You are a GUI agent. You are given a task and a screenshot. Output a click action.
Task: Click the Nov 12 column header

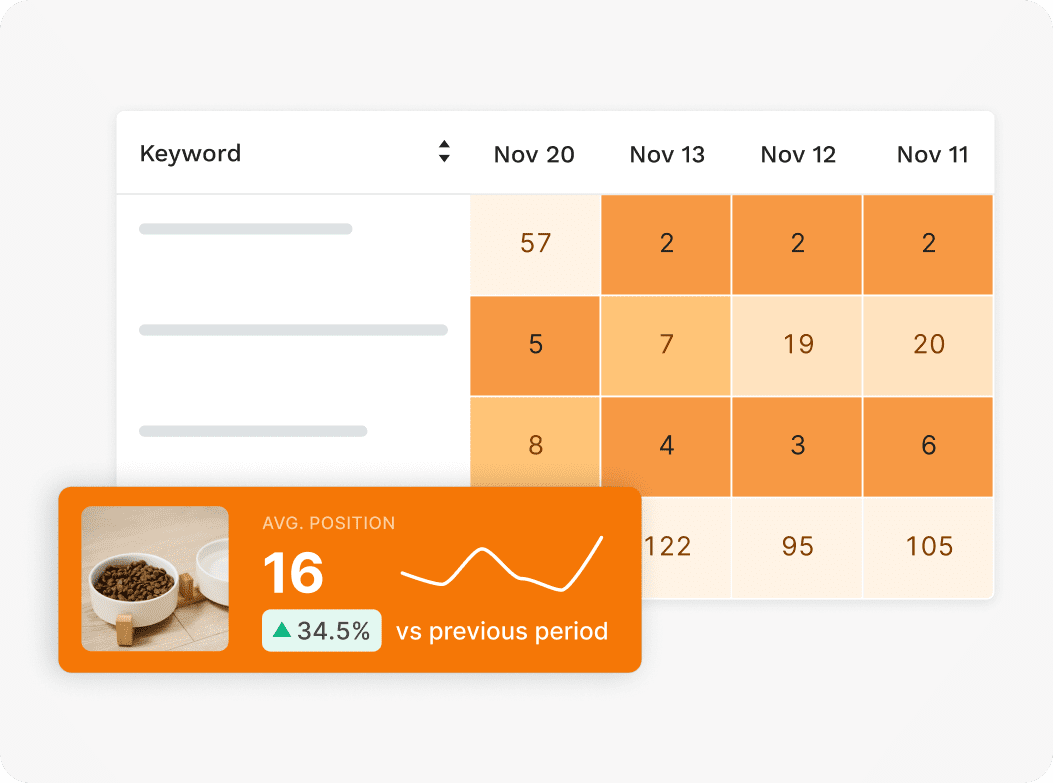[798, 154]
